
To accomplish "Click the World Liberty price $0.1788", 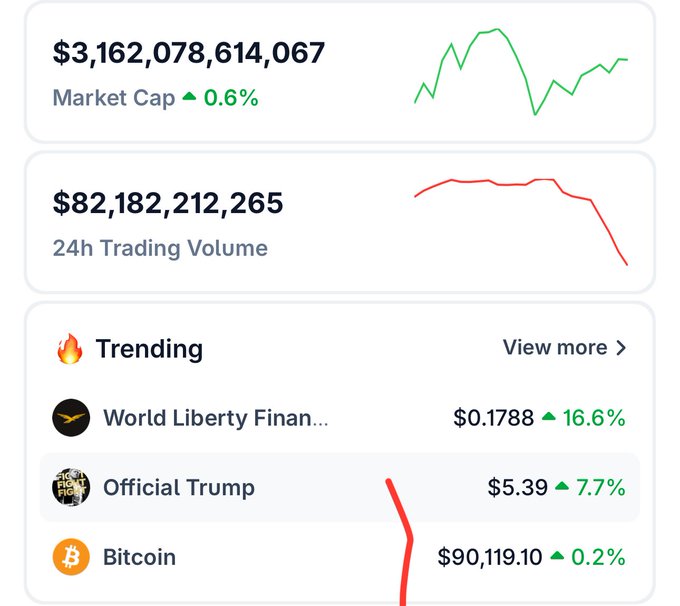I will 494,418.
